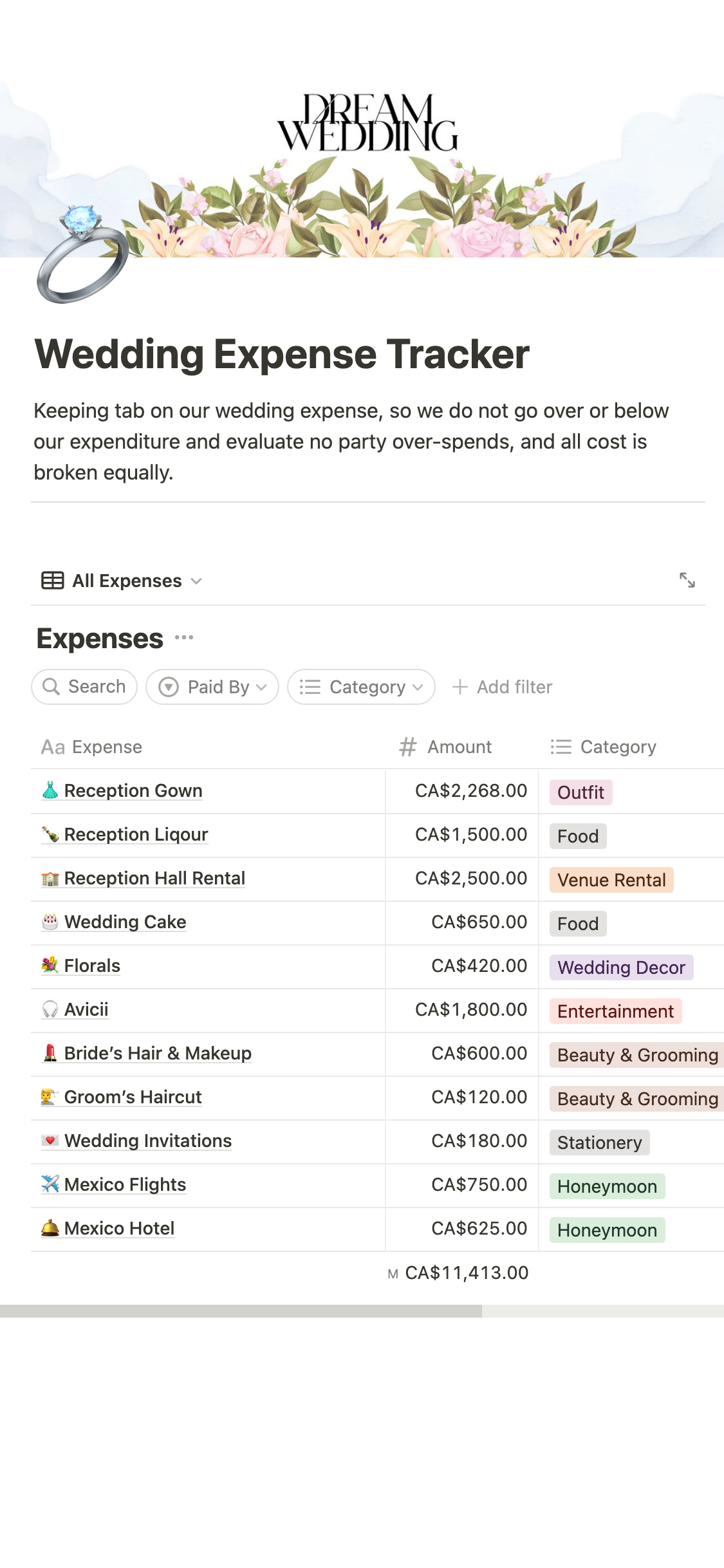Click the Expense column header
The width and height of the screenshot is (724, 1568).
click(106, 747)
